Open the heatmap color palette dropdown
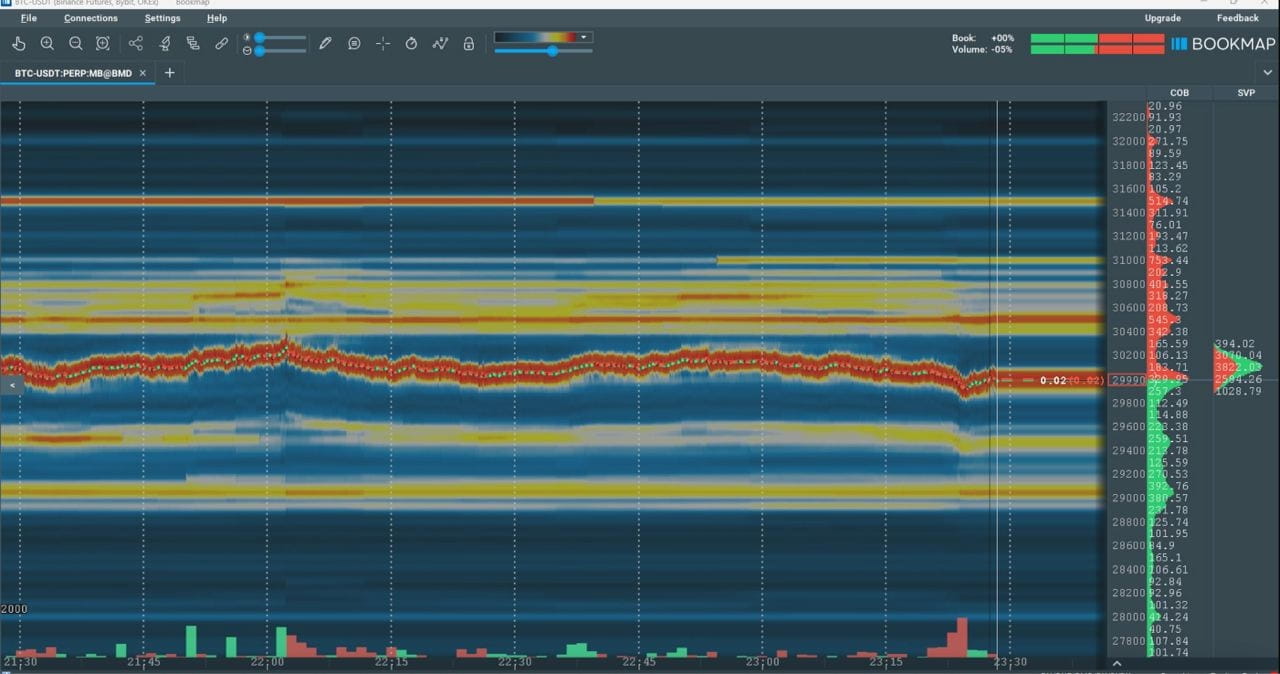The image size is (1280, 674). pyautogui.click(x=583, y=36)
